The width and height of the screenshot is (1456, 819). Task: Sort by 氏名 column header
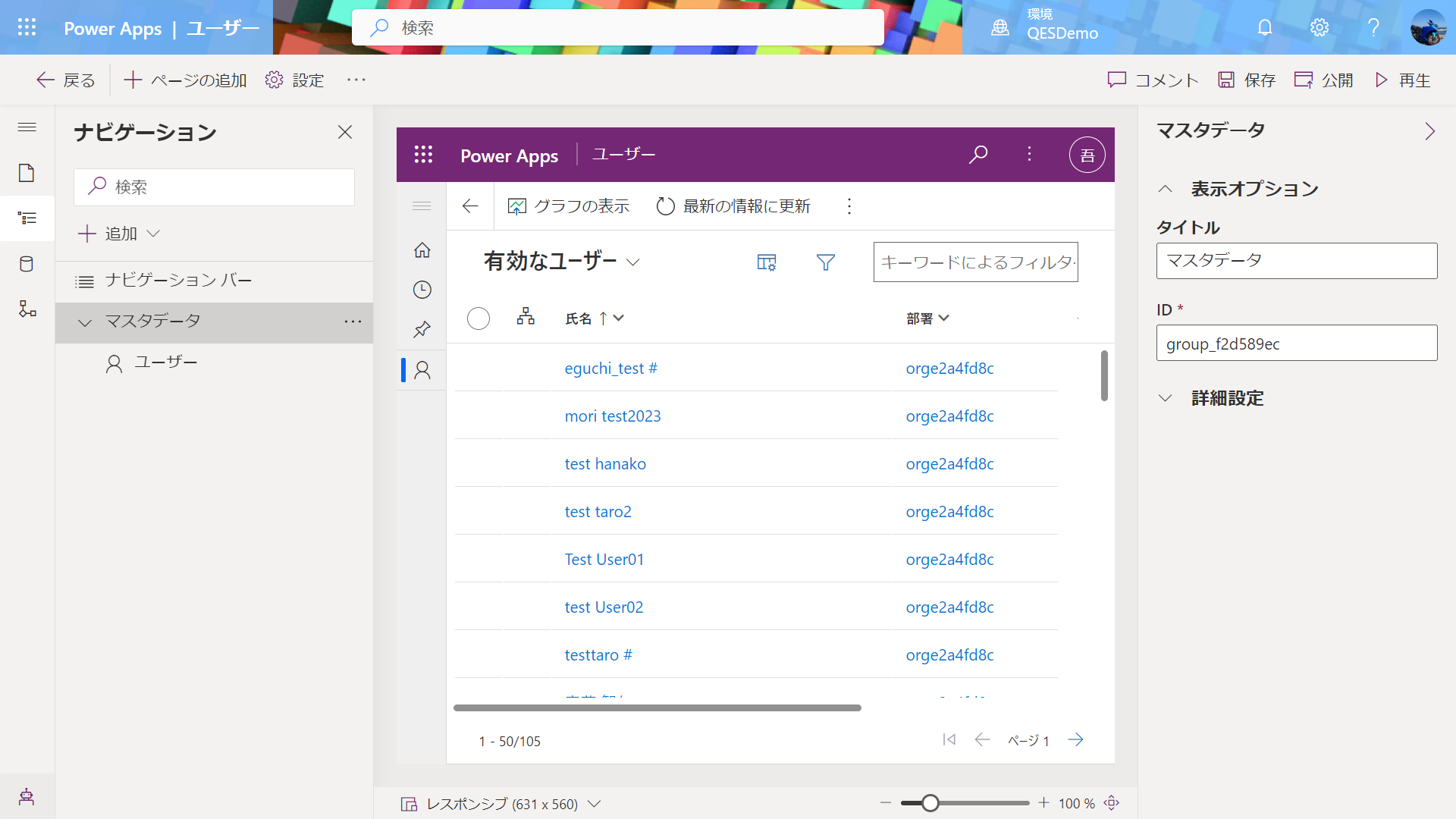click(x=595, y=318)
